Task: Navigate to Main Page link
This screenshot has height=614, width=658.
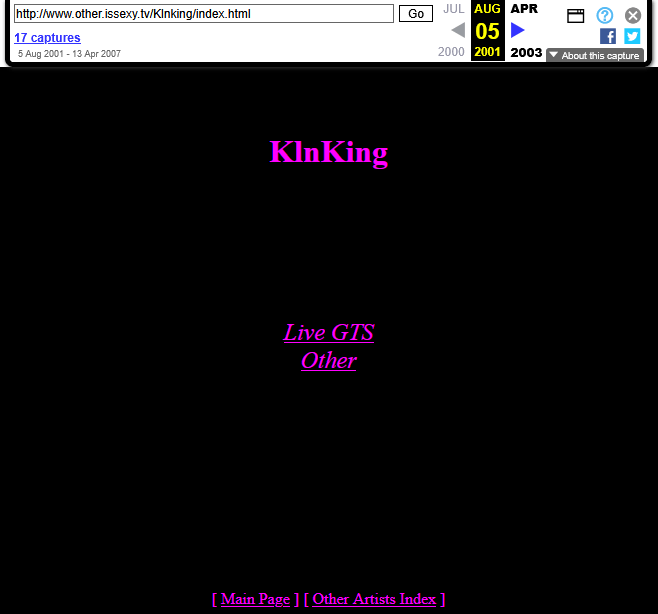Action: tap(255, 599)
